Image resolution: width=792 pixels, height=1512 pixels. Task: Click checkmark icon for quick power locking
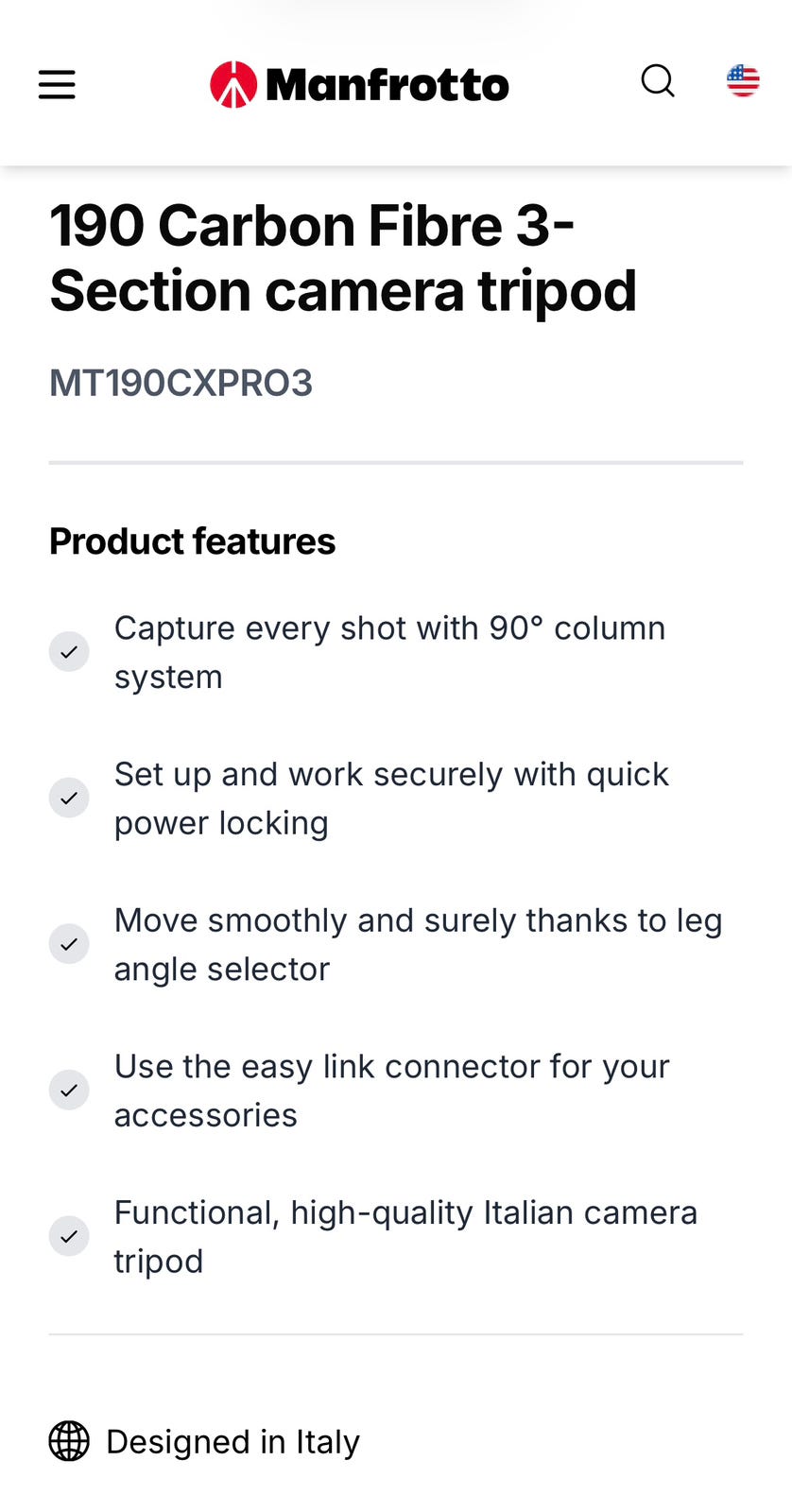(69, 798)
